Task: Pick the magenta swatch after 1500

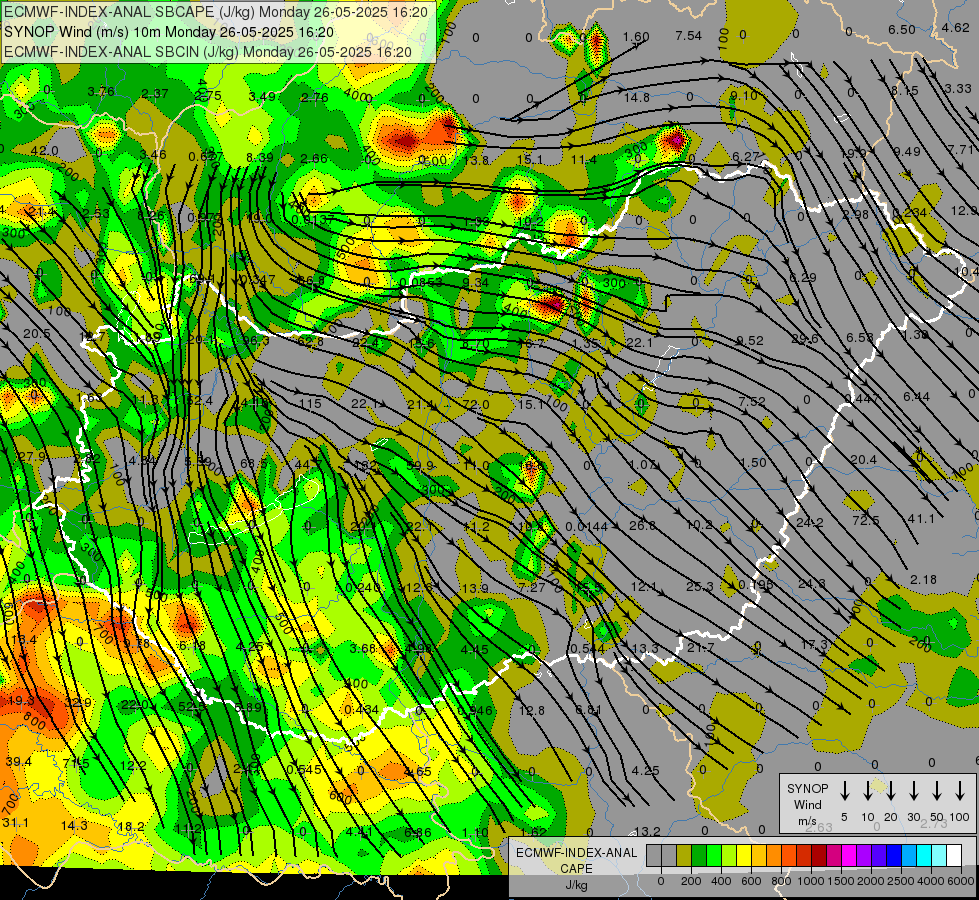Action: coord(849,855)
